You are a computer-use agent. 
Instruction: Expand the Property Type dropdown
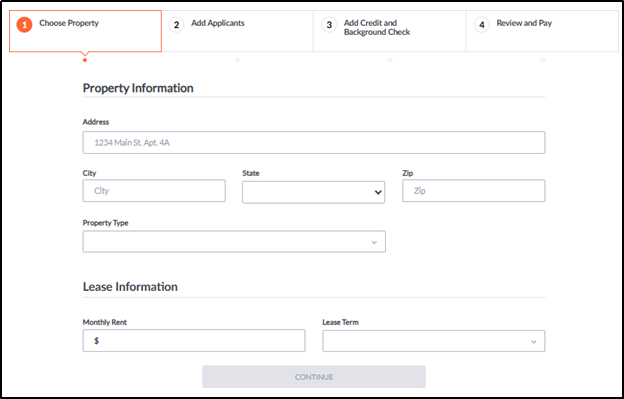pos(234,241)
